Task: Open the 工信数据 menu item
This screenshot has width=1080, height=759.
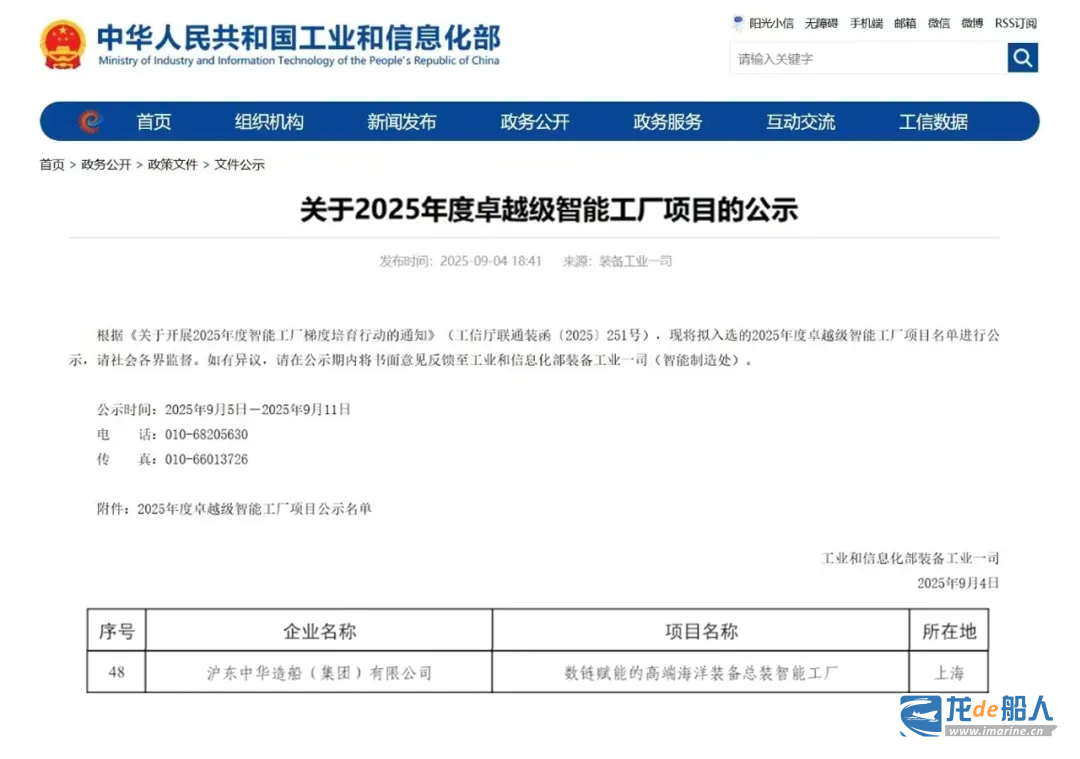Action: pos(933,122)
